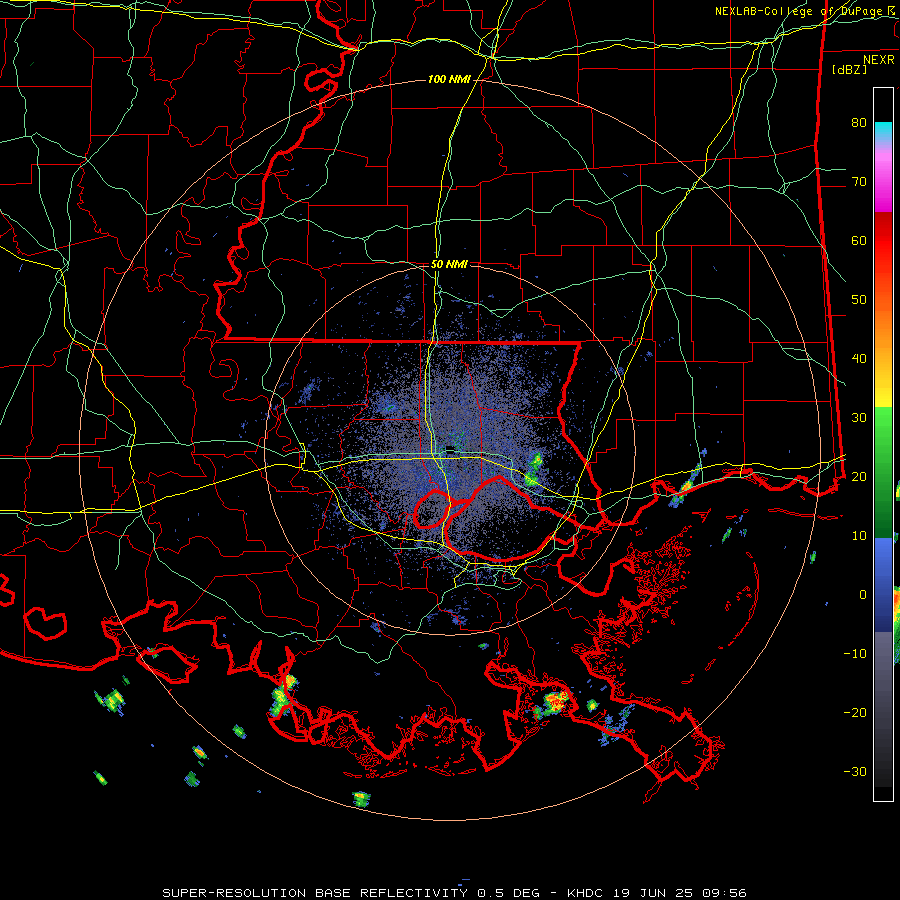This screenshot has height=900, width=900.
Task: Click the 50 value on dBZ scale
Action: (859, 300)
